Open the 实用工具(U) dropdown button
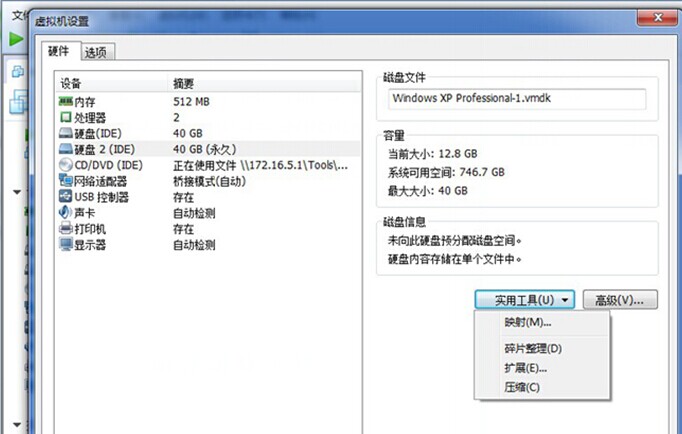The image size is (682, 434). pos(525,300)
